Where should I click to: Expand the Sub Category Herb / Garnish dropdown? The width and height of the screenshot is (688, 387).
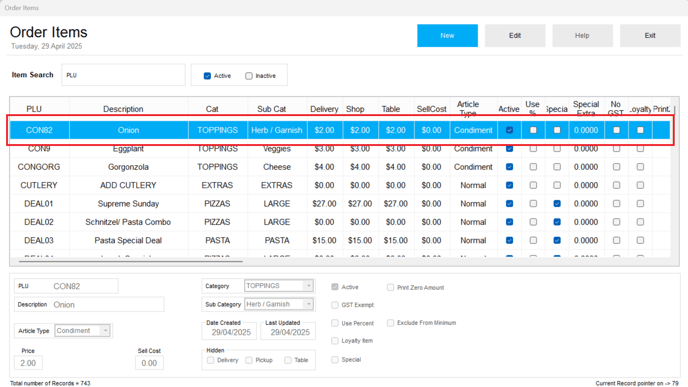309,304
